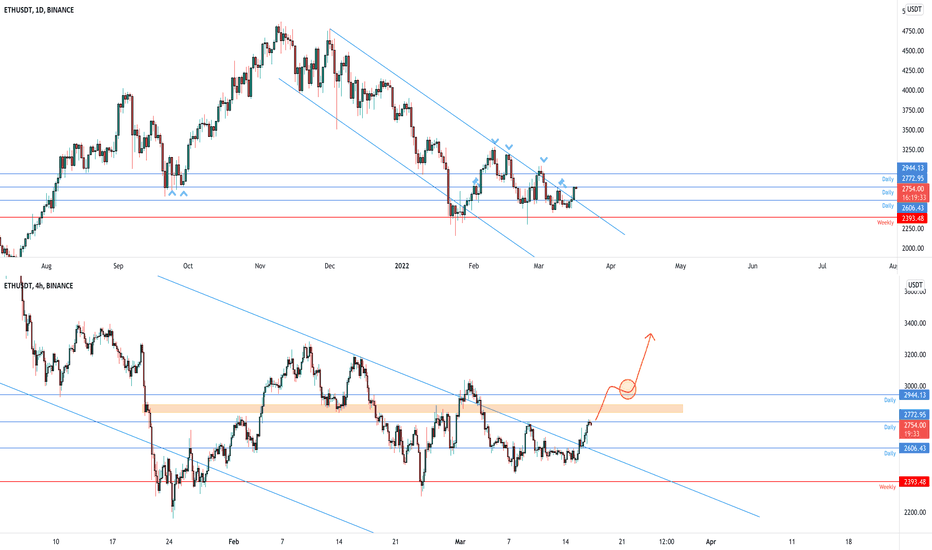Click the 4000.00 tick on 1D price scale
Image resolution: width=932 pixels, height=550 pixels.
pos(913,90)
